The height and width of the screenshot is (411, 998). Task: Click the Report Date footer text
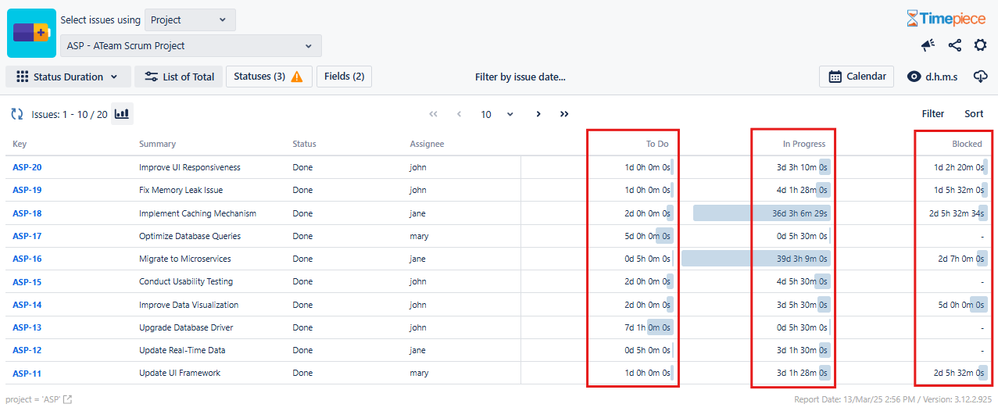tap(892, 400)
